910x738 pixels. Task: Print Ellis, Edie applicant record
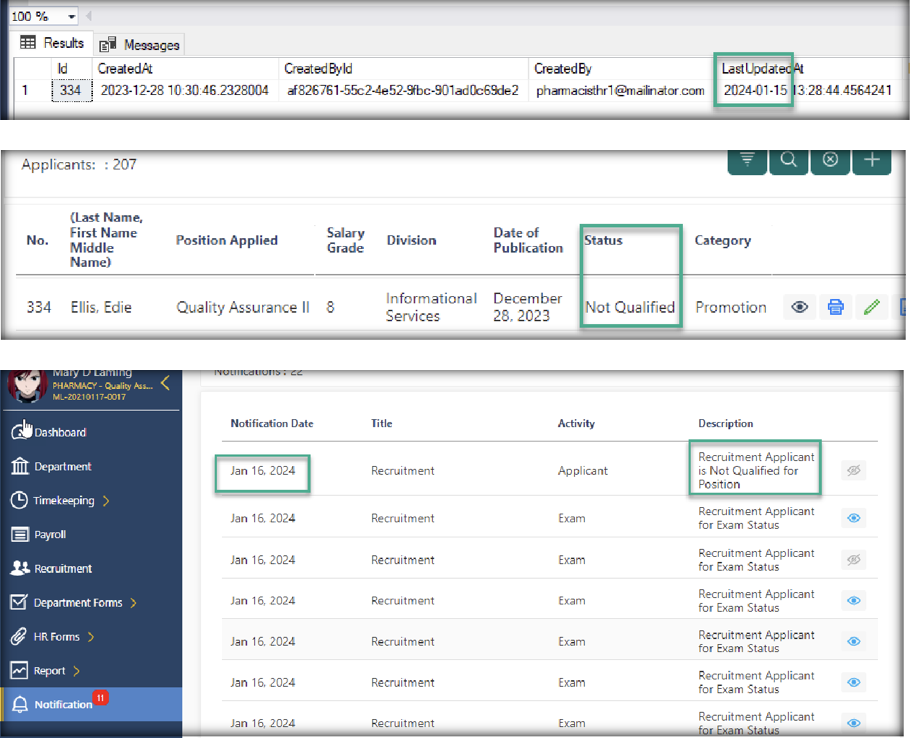tap(836, 307)
